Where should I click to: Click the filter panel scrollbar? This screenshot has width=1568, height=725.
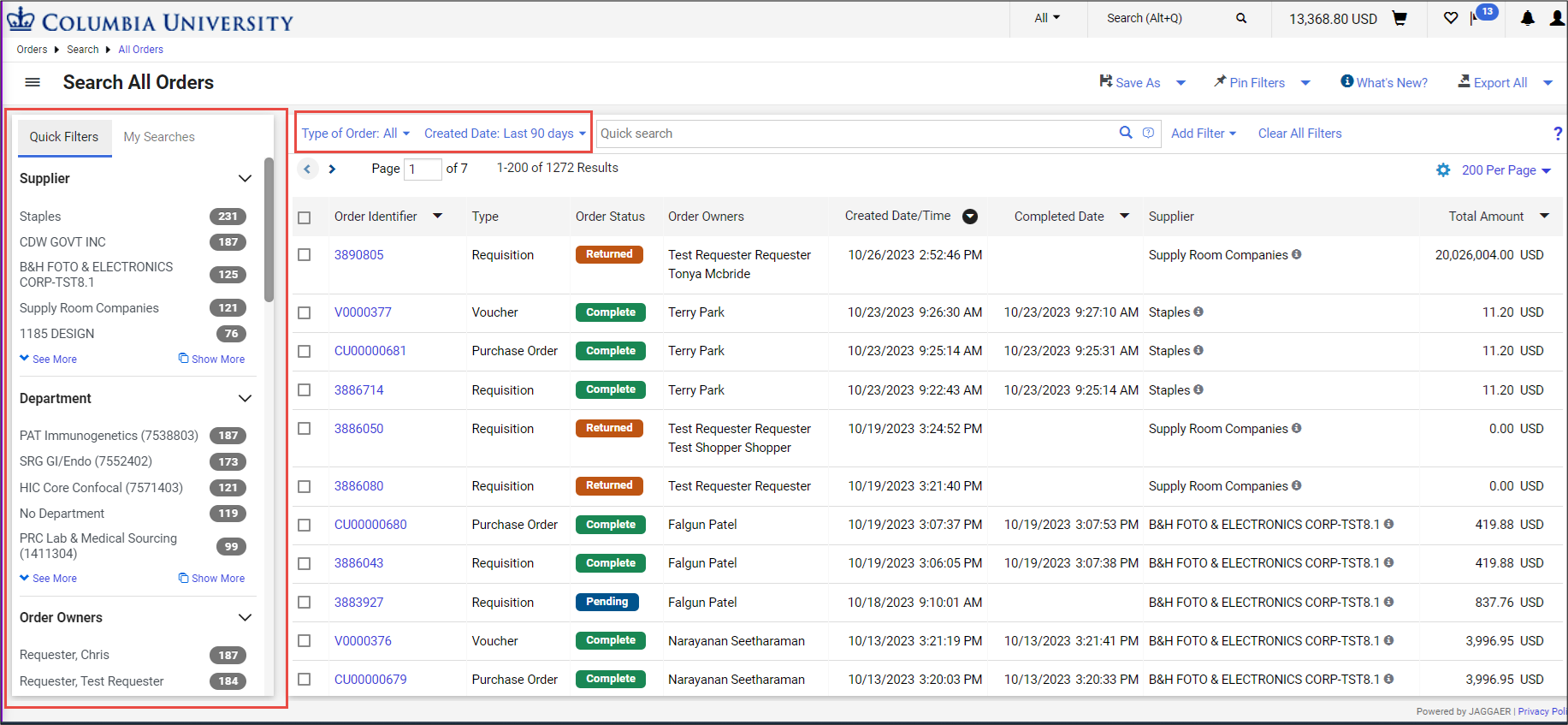[269, 229]
